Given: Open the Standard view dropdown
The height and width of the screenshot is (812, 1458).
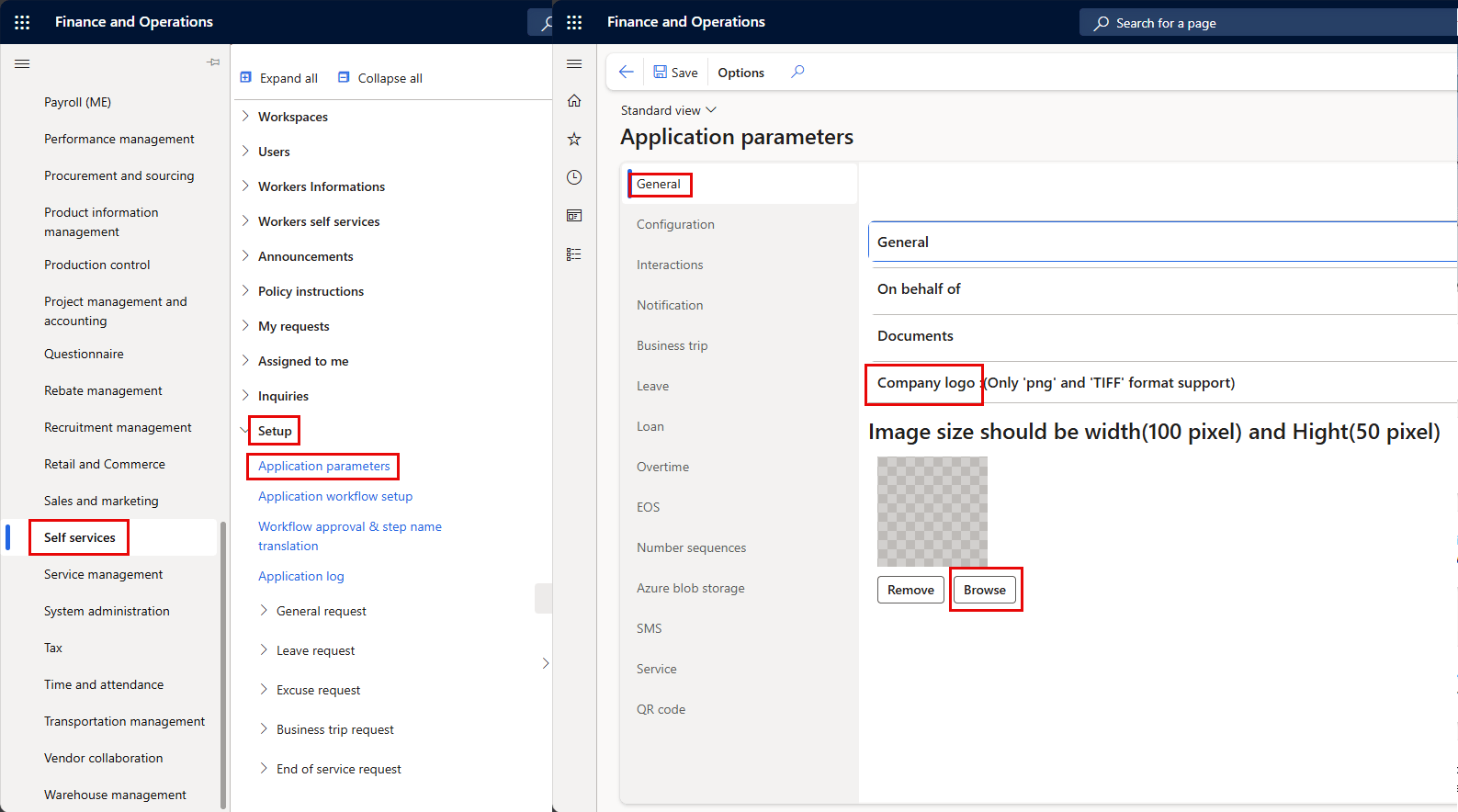Looking at the screenshot, I should [668, 110].
